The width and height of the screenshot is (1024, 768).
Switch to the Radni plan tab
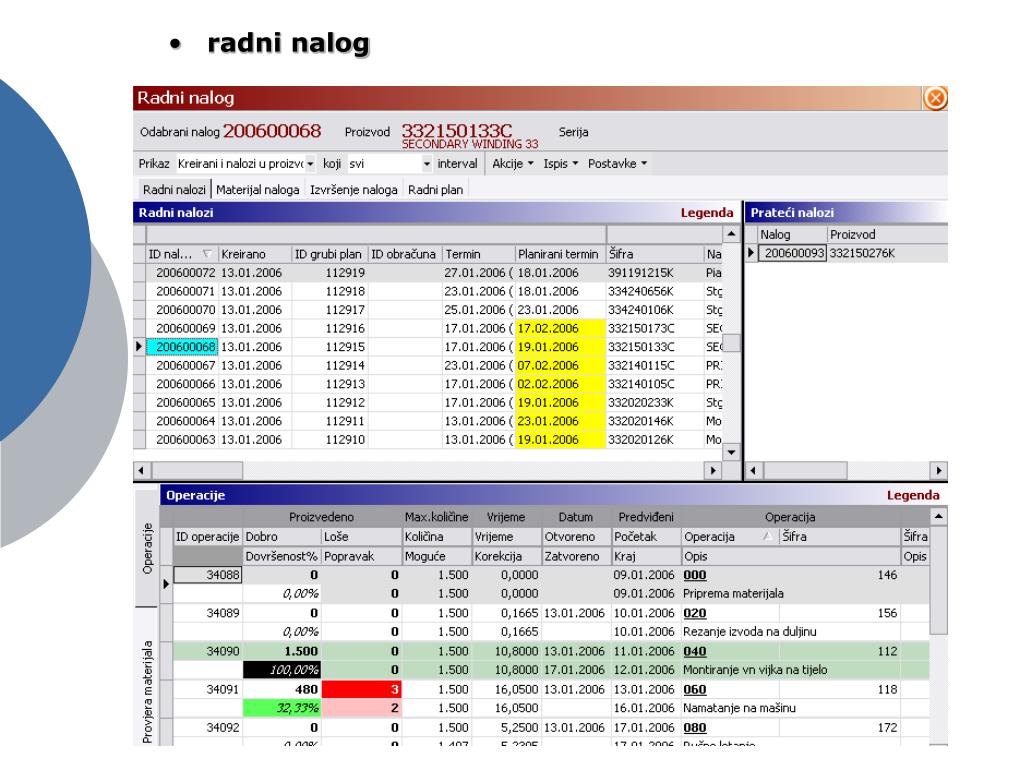click(435, 189)
